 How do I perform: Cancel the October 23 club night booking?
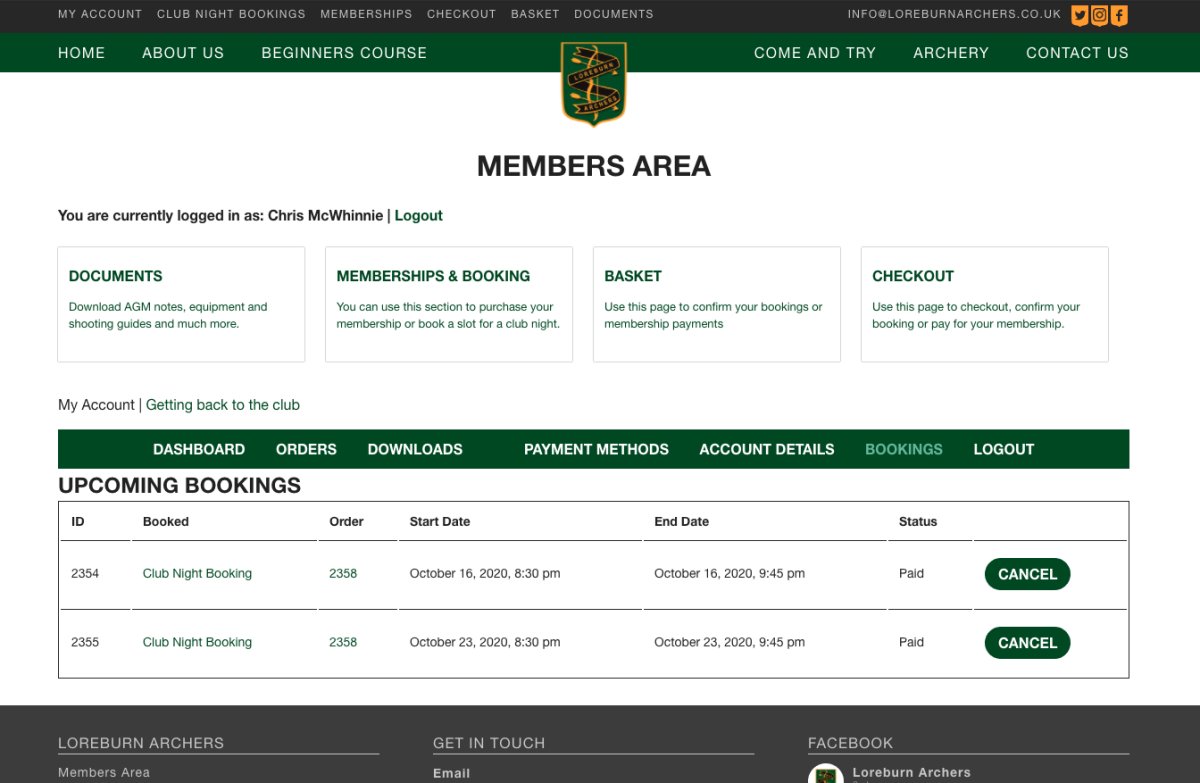point(1027,643)
